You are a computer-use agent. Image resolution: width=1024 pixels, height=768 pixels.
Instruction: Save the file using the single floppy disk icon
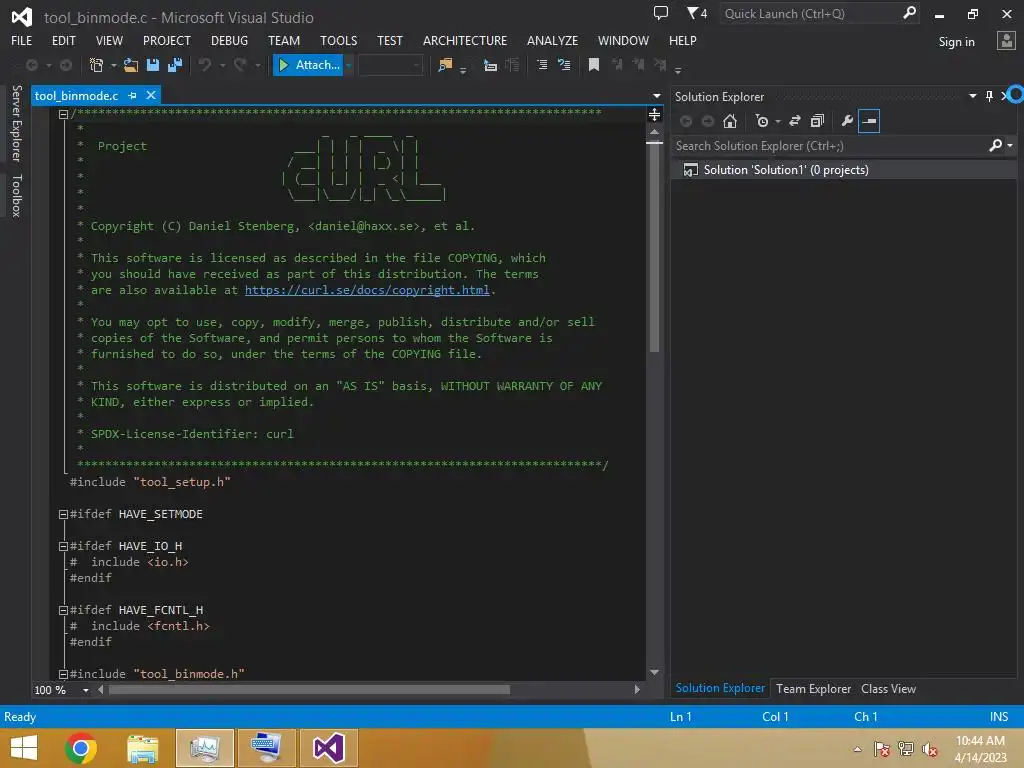pos(153,65)
